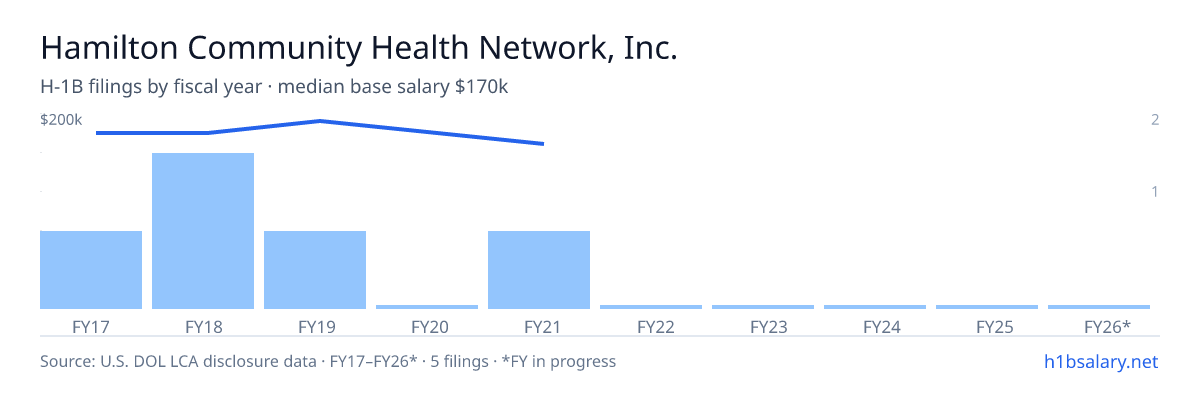The width and height of the screenshot is (1200, 400).
Task: Click the small FY24 bar
Action: coord(875,307)
